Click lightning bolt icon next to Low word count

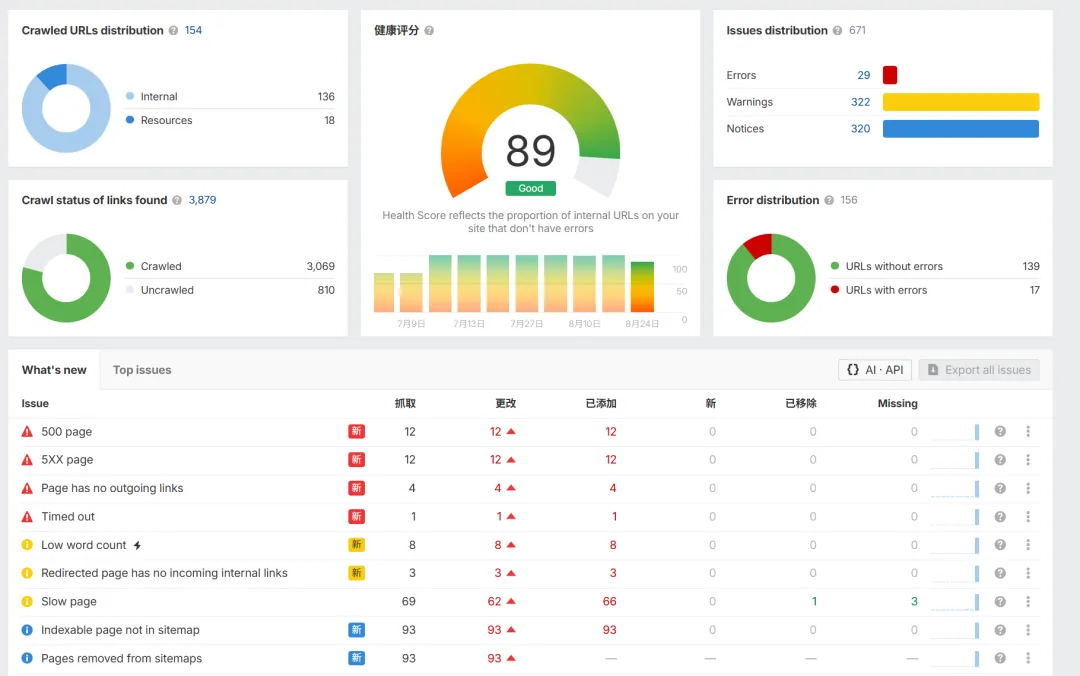pyautogui.click(x=137, y=545)
